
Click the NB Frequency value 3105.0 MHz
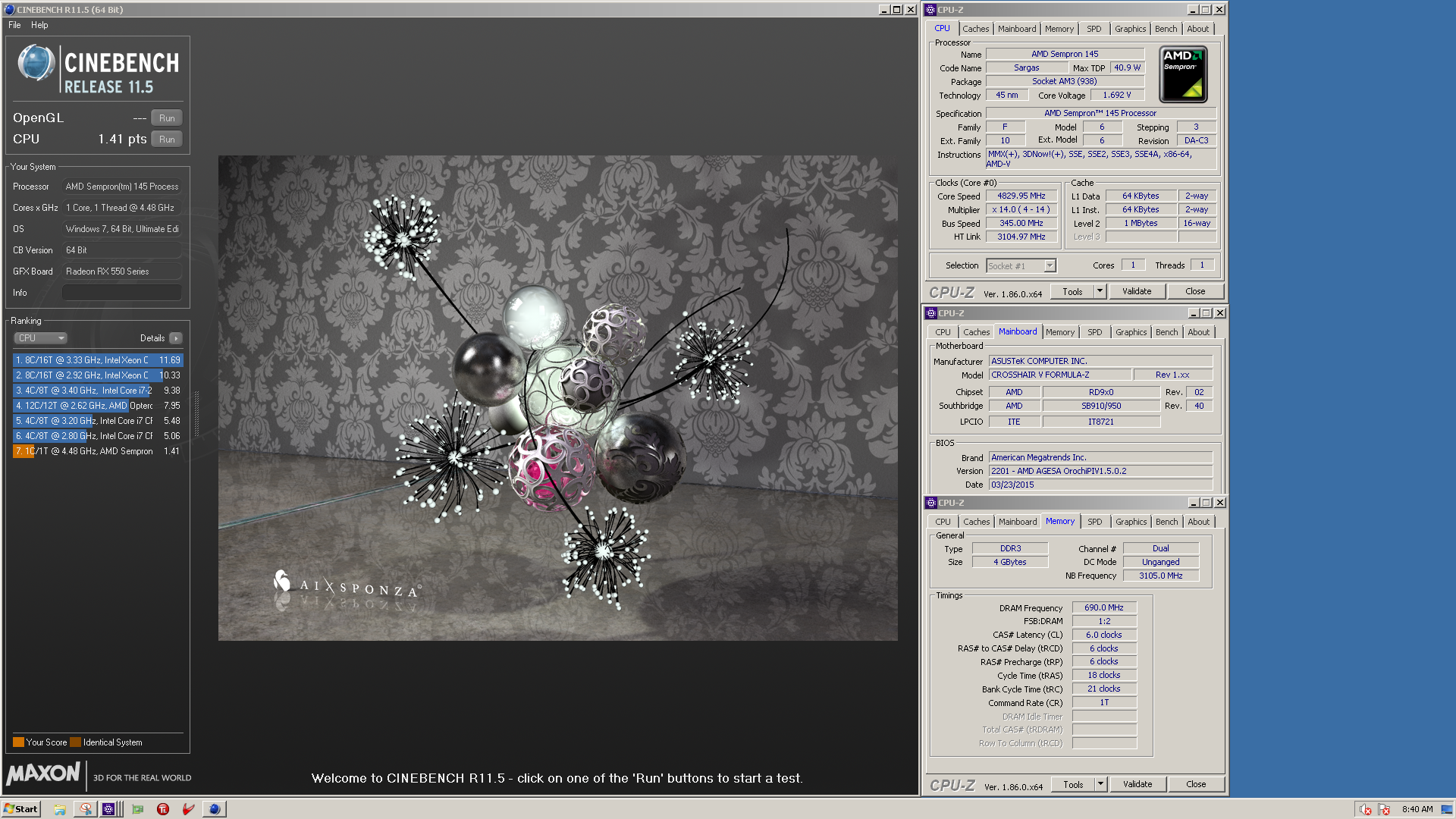(1160, 576)
